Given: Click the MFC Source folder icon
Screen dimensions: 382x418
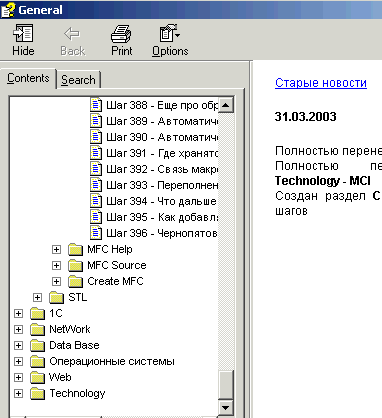Looking at the screenshot, I should click(x=75, y=265).
